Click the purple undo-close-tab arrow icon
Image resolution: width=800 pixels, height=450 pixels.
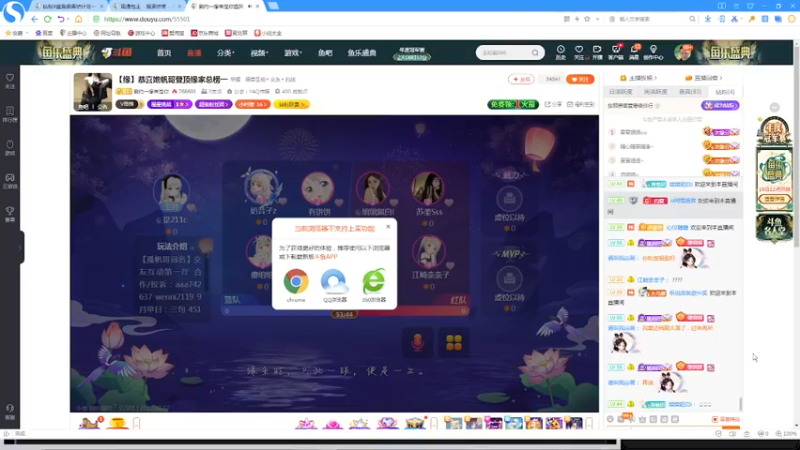pyautogui.click(x=61, y=19)
